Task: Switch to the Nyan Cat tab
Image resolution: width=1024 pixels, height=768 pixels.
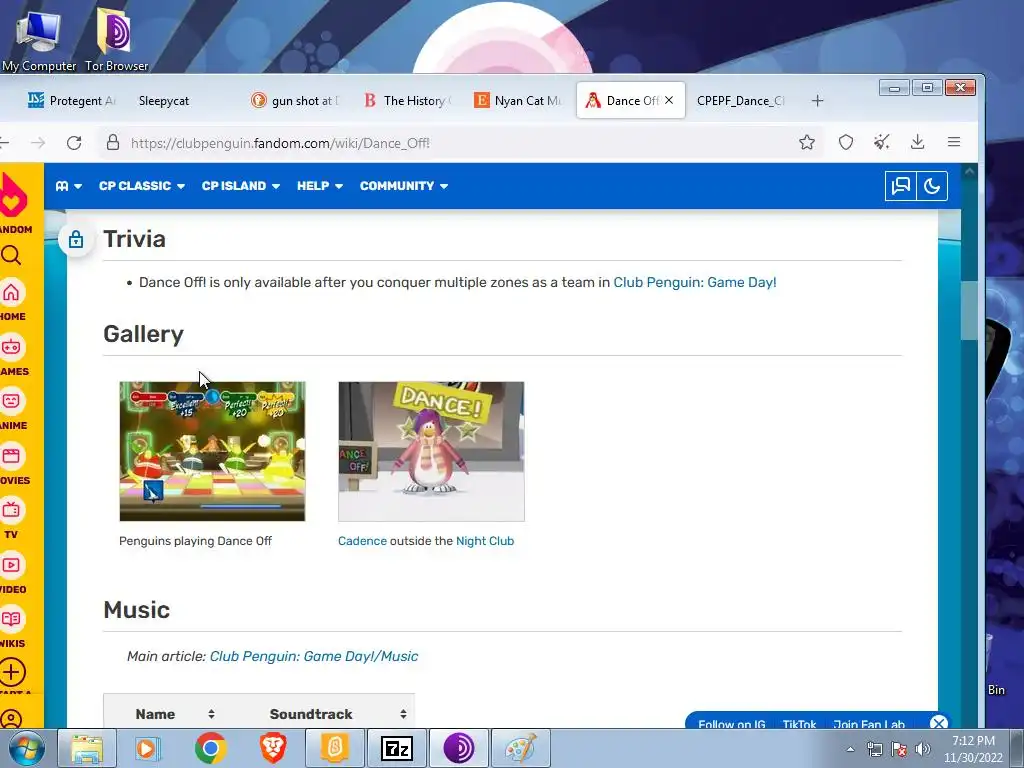Action: click(x=519, y=101)
